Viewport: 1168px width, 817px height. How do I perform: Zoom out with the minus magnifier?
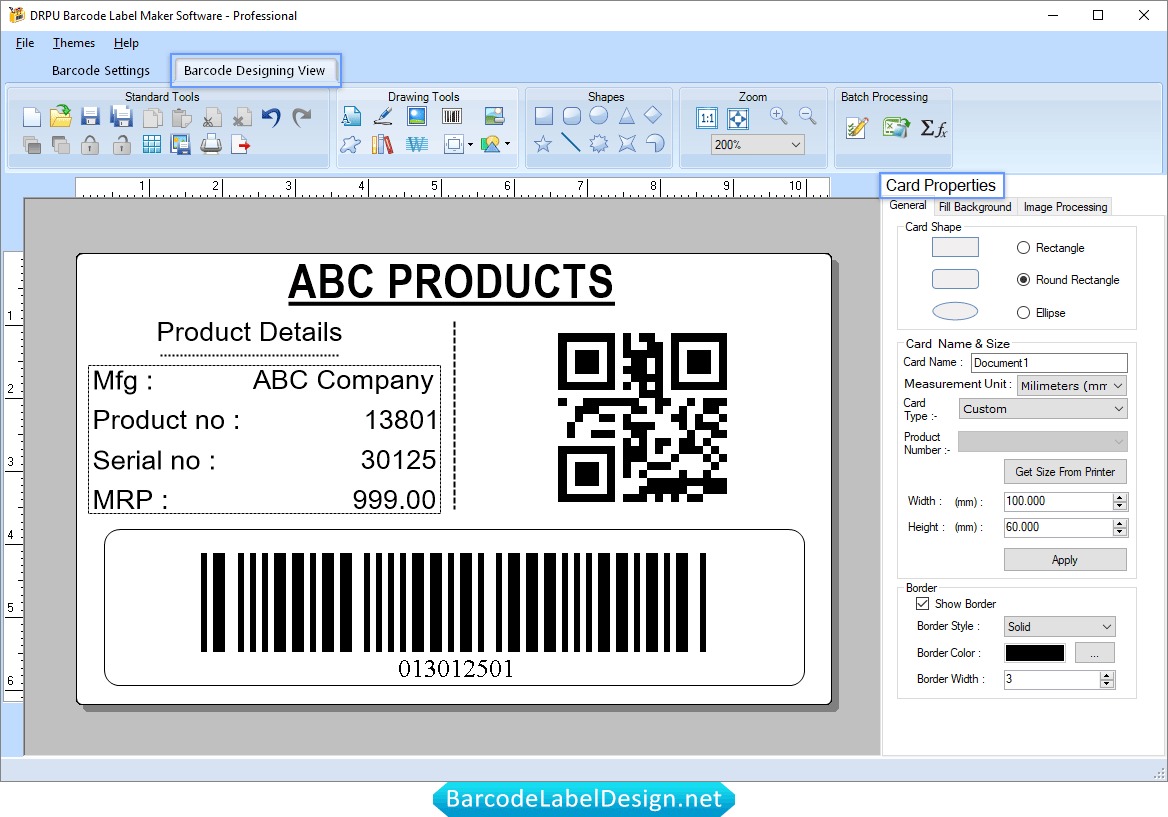tap(807, 115)
